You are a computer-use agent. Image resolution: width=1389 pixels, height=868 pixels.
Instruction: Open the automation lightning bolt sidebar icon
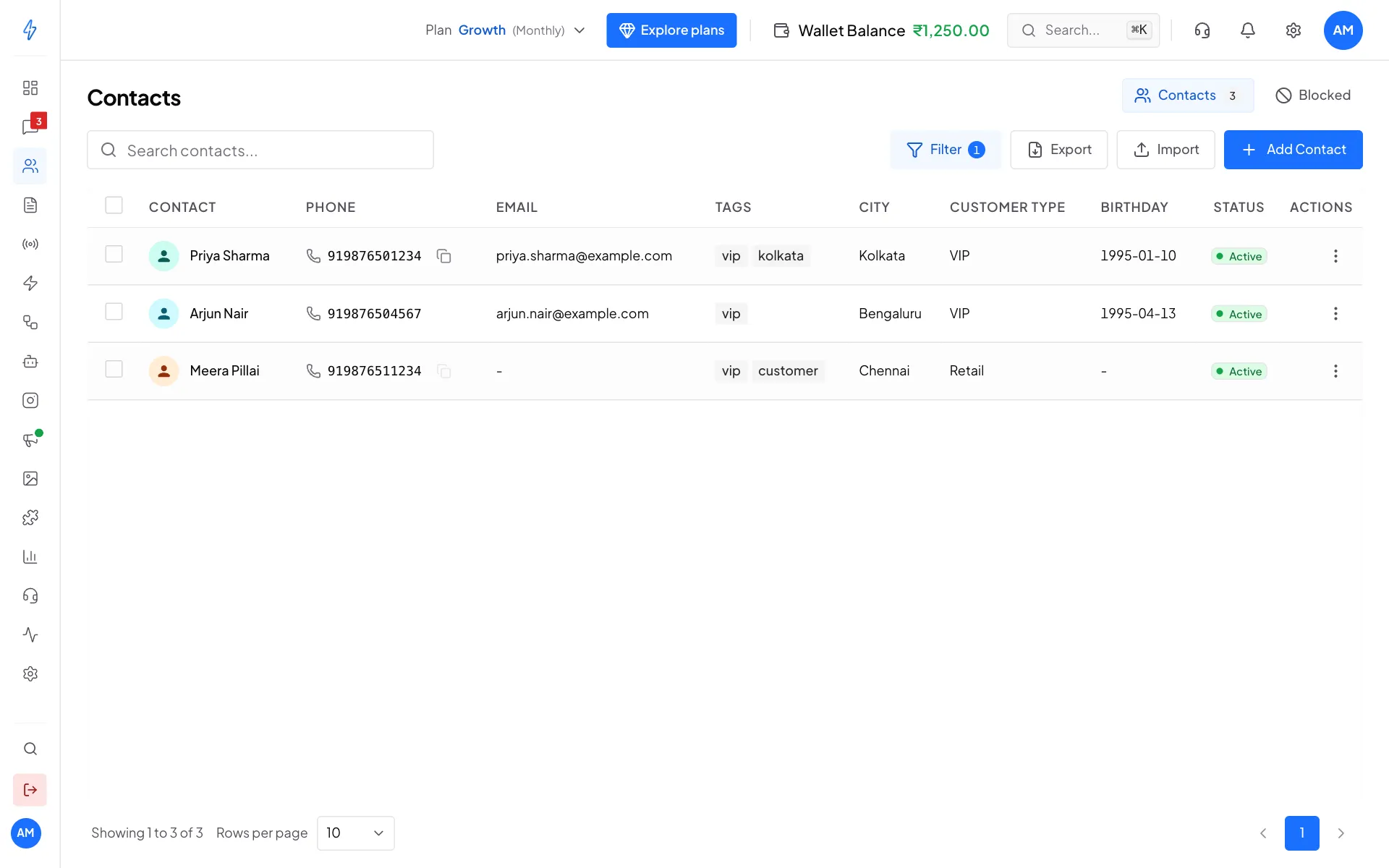[30, 283]
